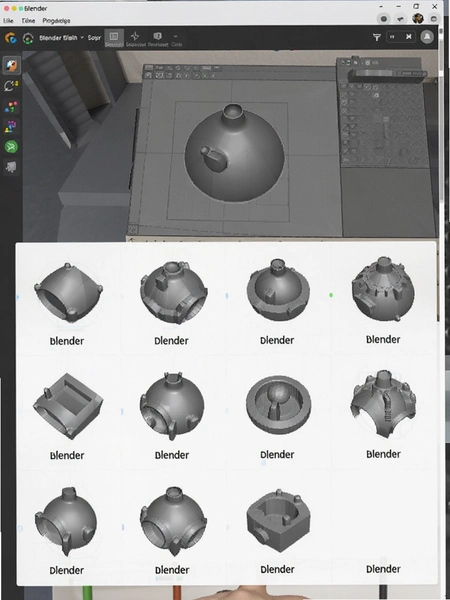Select the hollow square block model
Image resolution: width=450 pixels, height=600 pixels.
pyautogui.click(x=279, y=520)
